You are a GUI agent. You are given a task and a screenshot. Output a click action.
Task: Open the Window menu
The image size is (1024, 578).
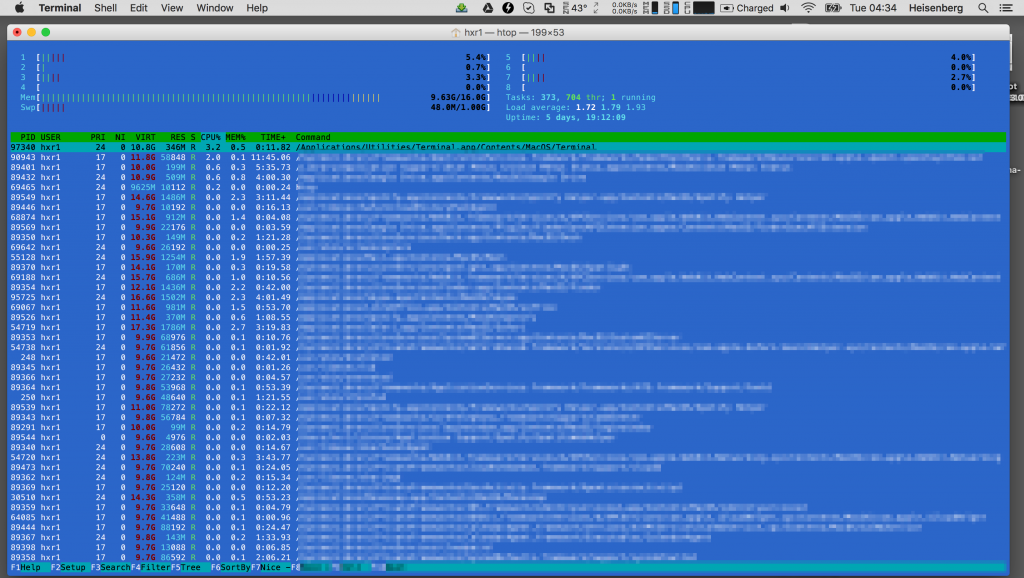(215, 8)
